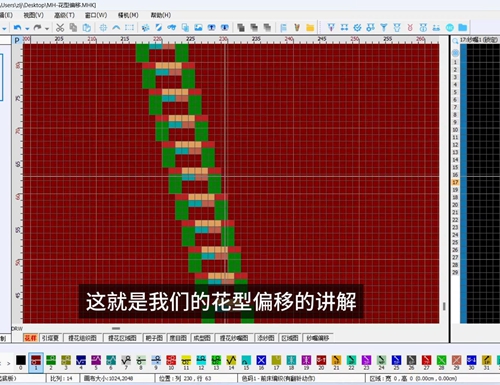Select the crosshair target tool
This screenshot has width=500, height=385.
(103, 28)
